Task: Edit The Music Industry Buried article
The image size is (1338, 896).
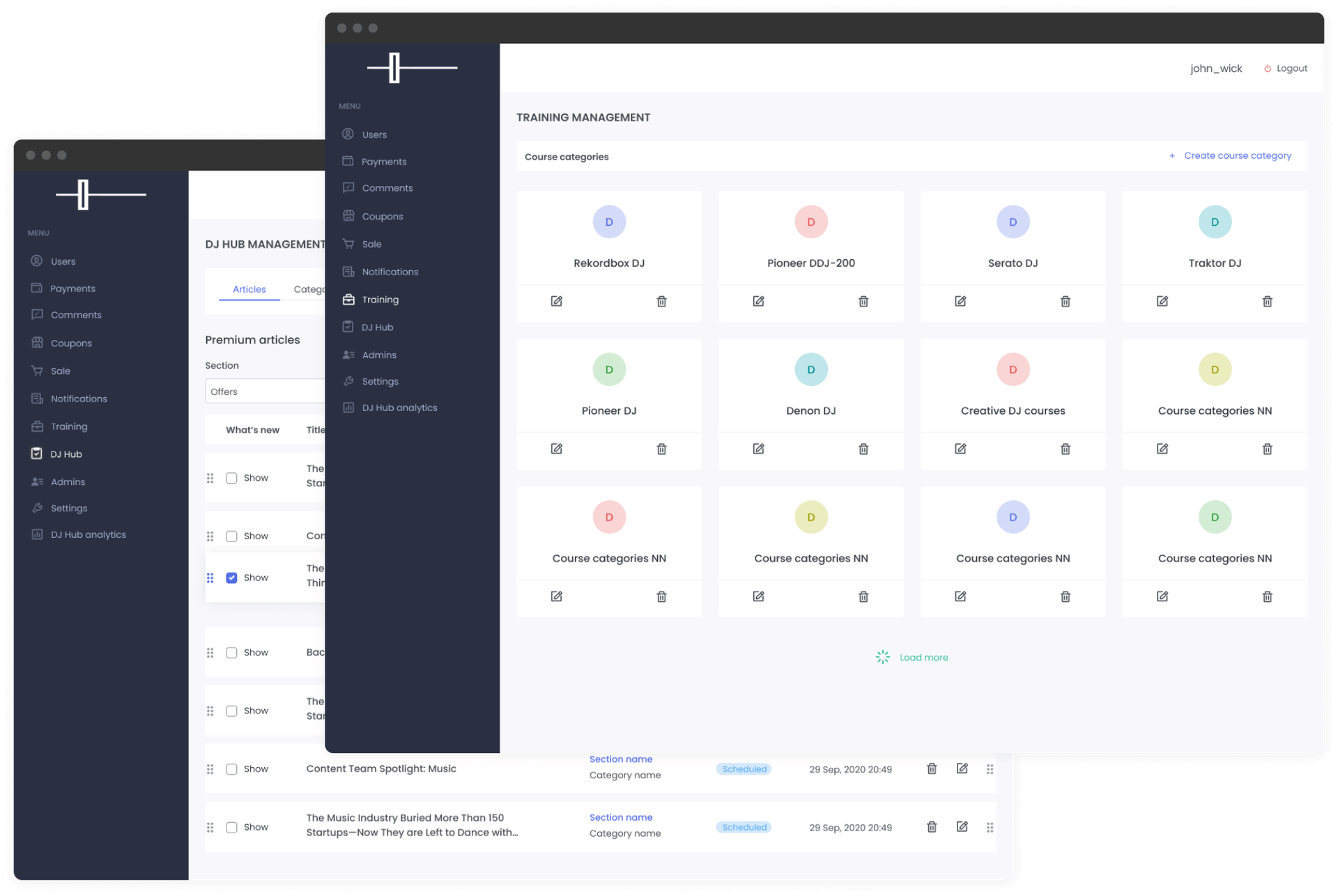Action: click(x=962, y=827)
